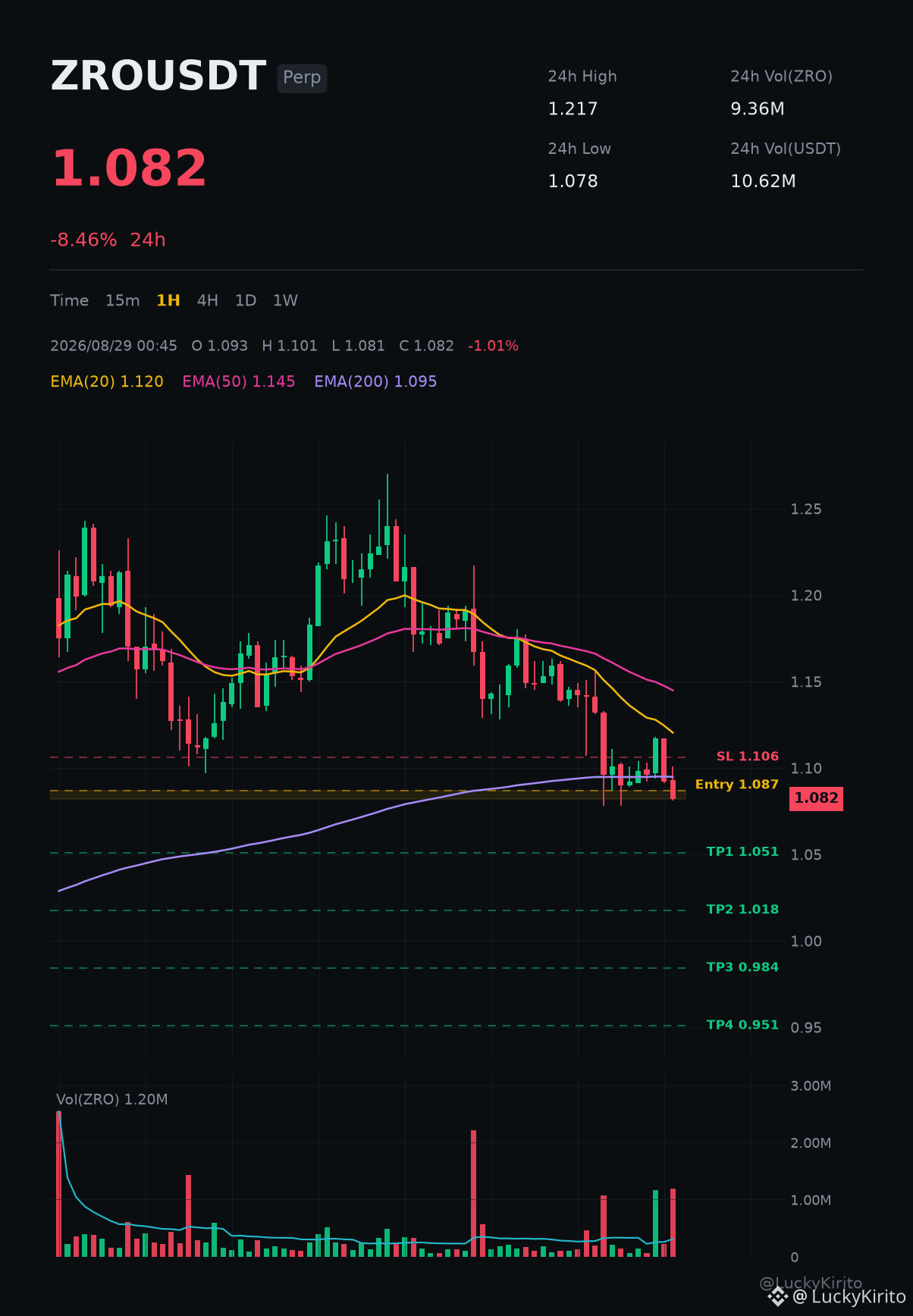Click the 1.00M volume axis label
913x1316 pixels.
point(811,1201)
